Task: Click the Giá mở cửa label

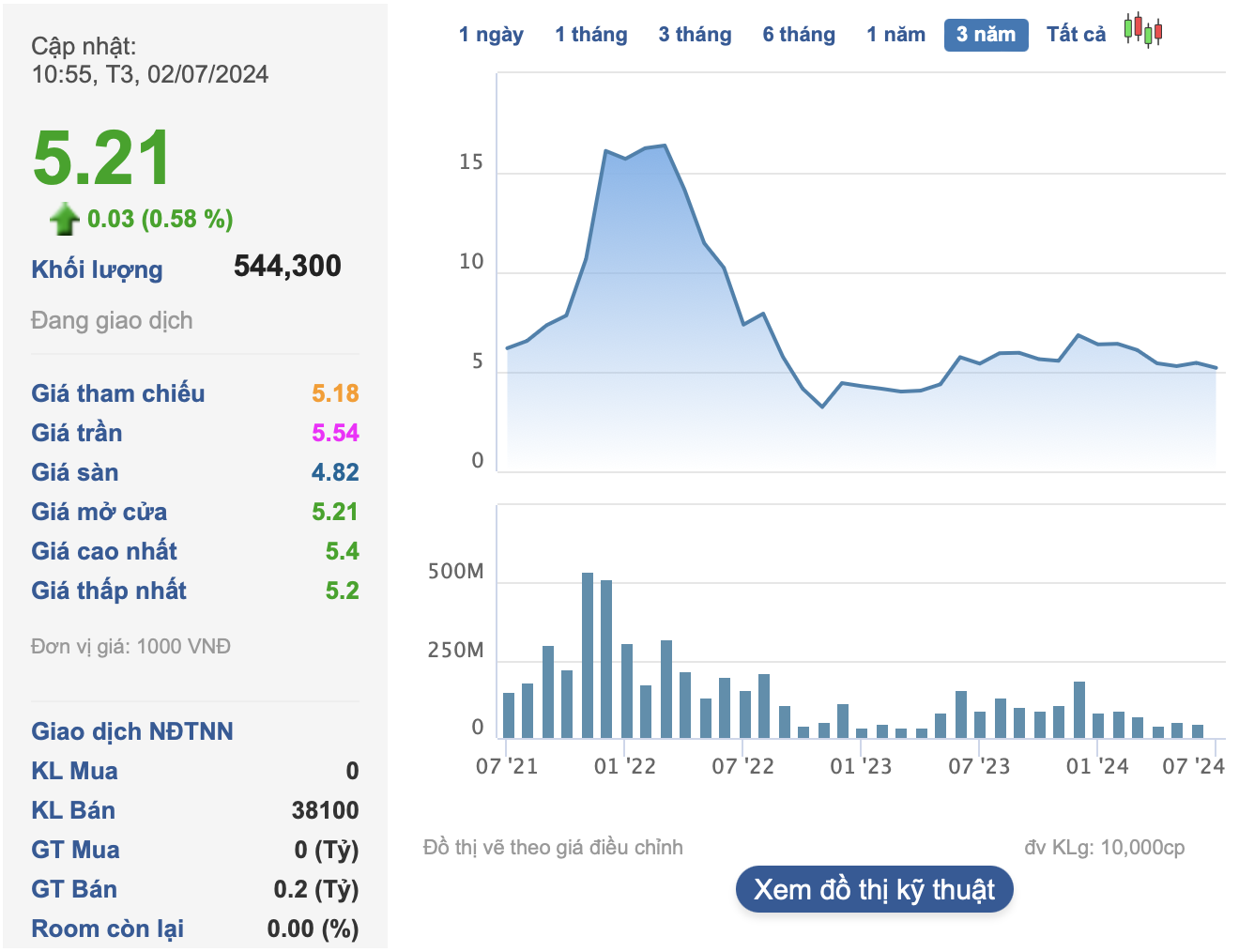Action: [99, 512]
